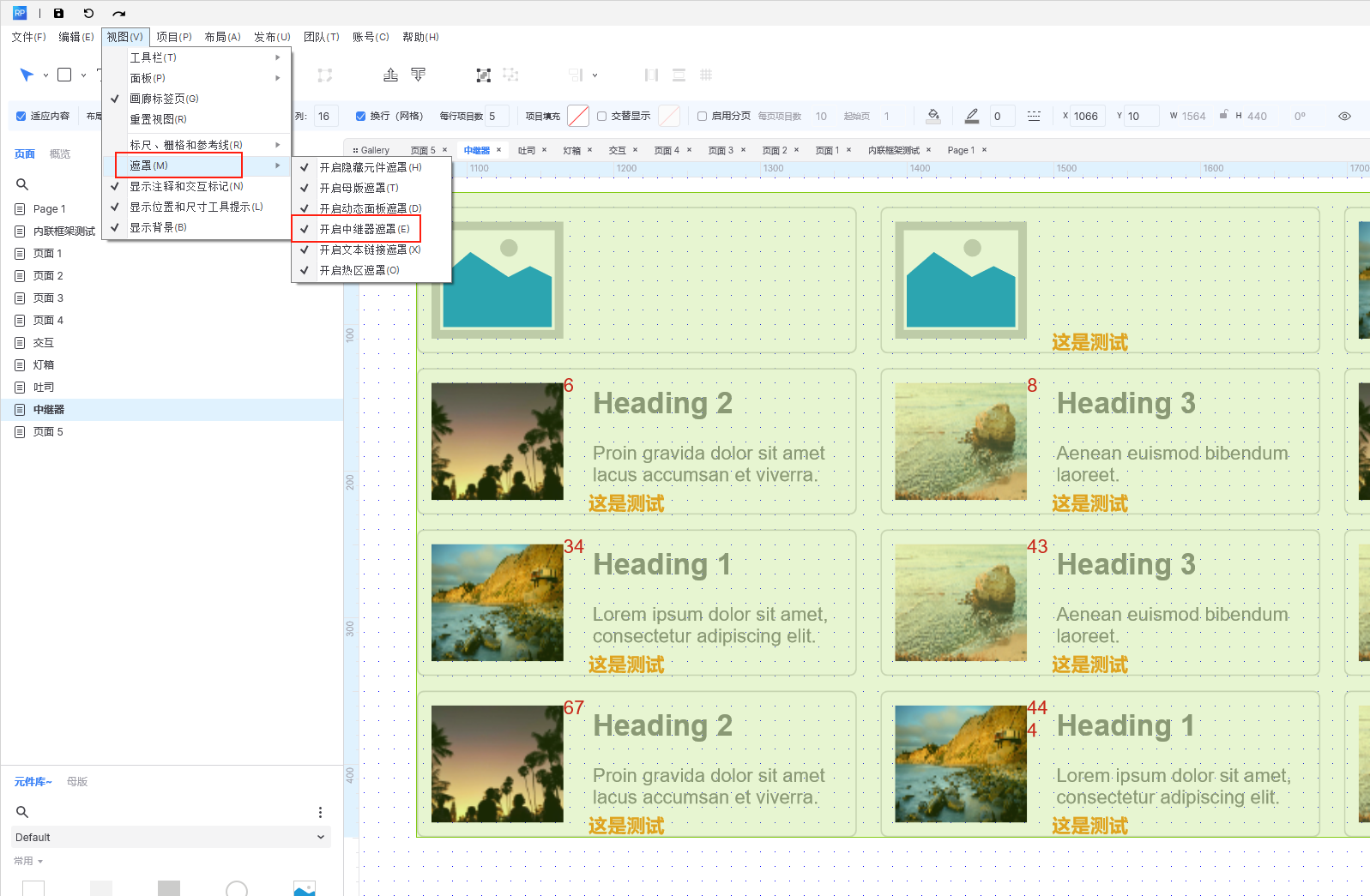Expand the 面板 submenu
Image resolution: width=1370 pixels, height=896 pixels.
pyautogui.click(x=196, y=78)
